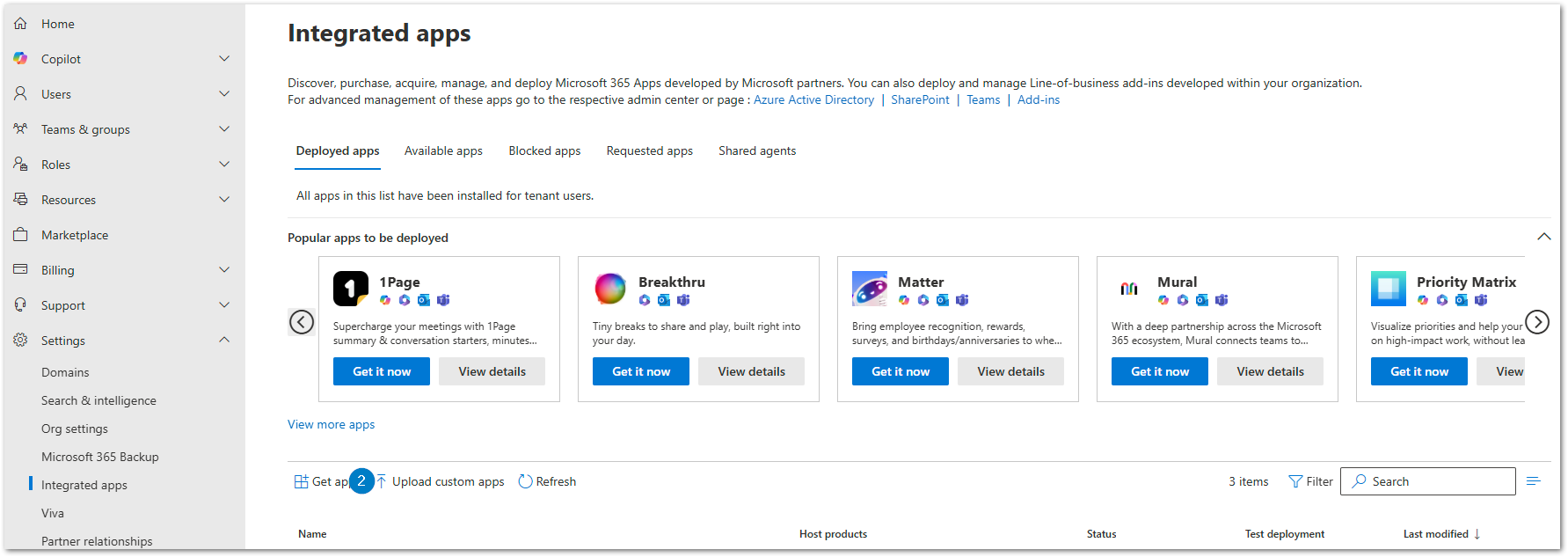
Task: Click the Teams host icon under Mural
Action: (1222, 300)
